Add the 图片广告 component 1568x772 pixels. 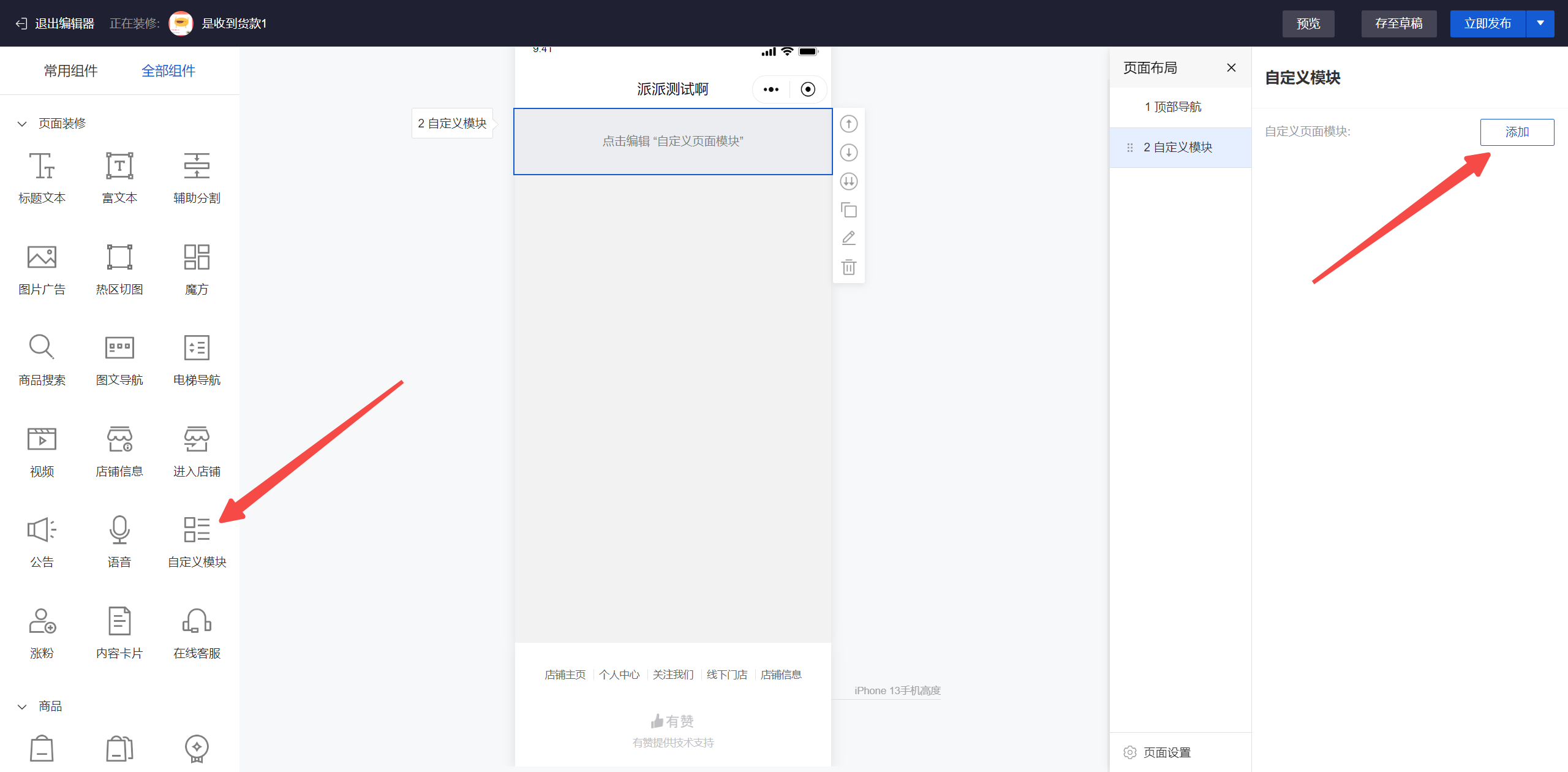click(42, 268)
